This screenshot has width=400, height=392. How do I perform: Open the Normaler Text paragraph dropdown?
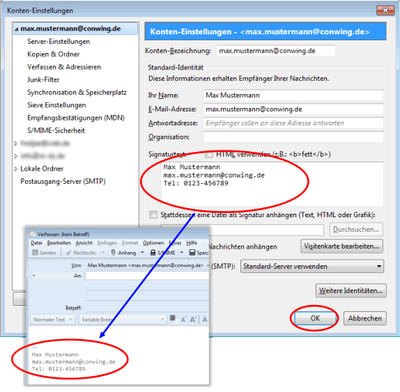pos(52,319)
